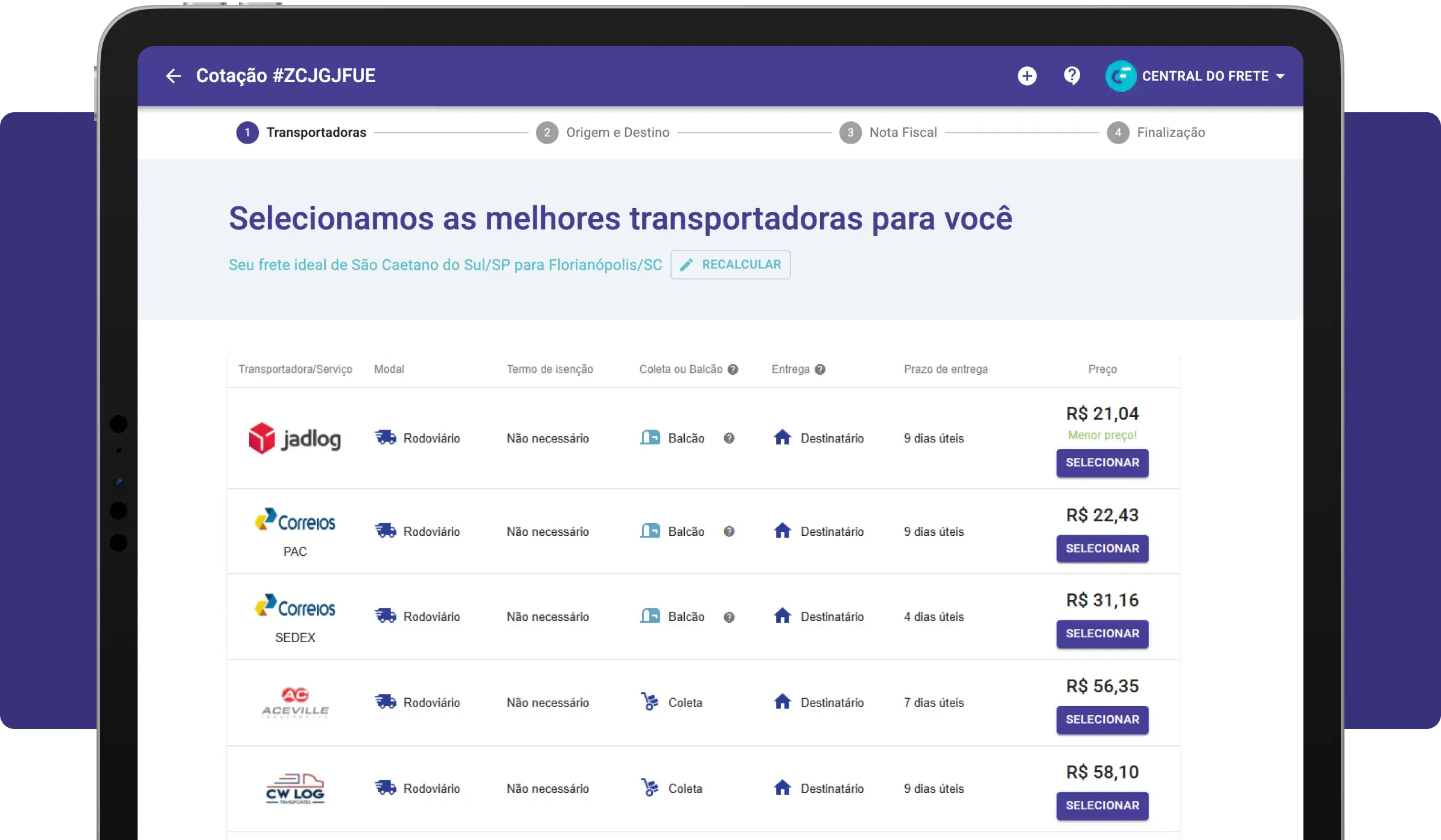The width and height of the screenshot is (1441, 840).
Task: Click the Balcão help icon in Jadlog row
Action: tap(729, 438)
